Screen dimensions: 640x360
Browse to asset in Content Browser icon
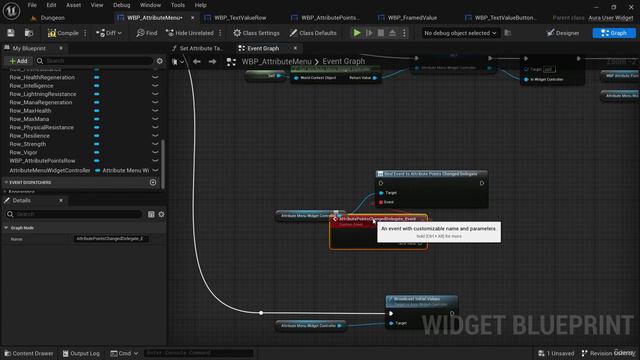(29, 33)
